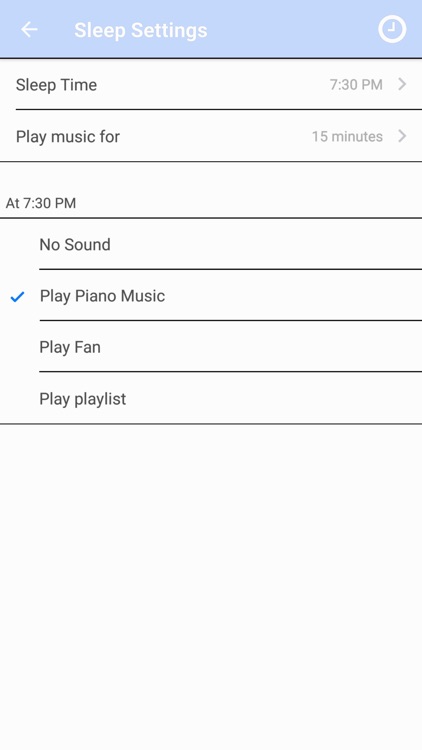Tap empty area below Play playlist

pos(211,586)
